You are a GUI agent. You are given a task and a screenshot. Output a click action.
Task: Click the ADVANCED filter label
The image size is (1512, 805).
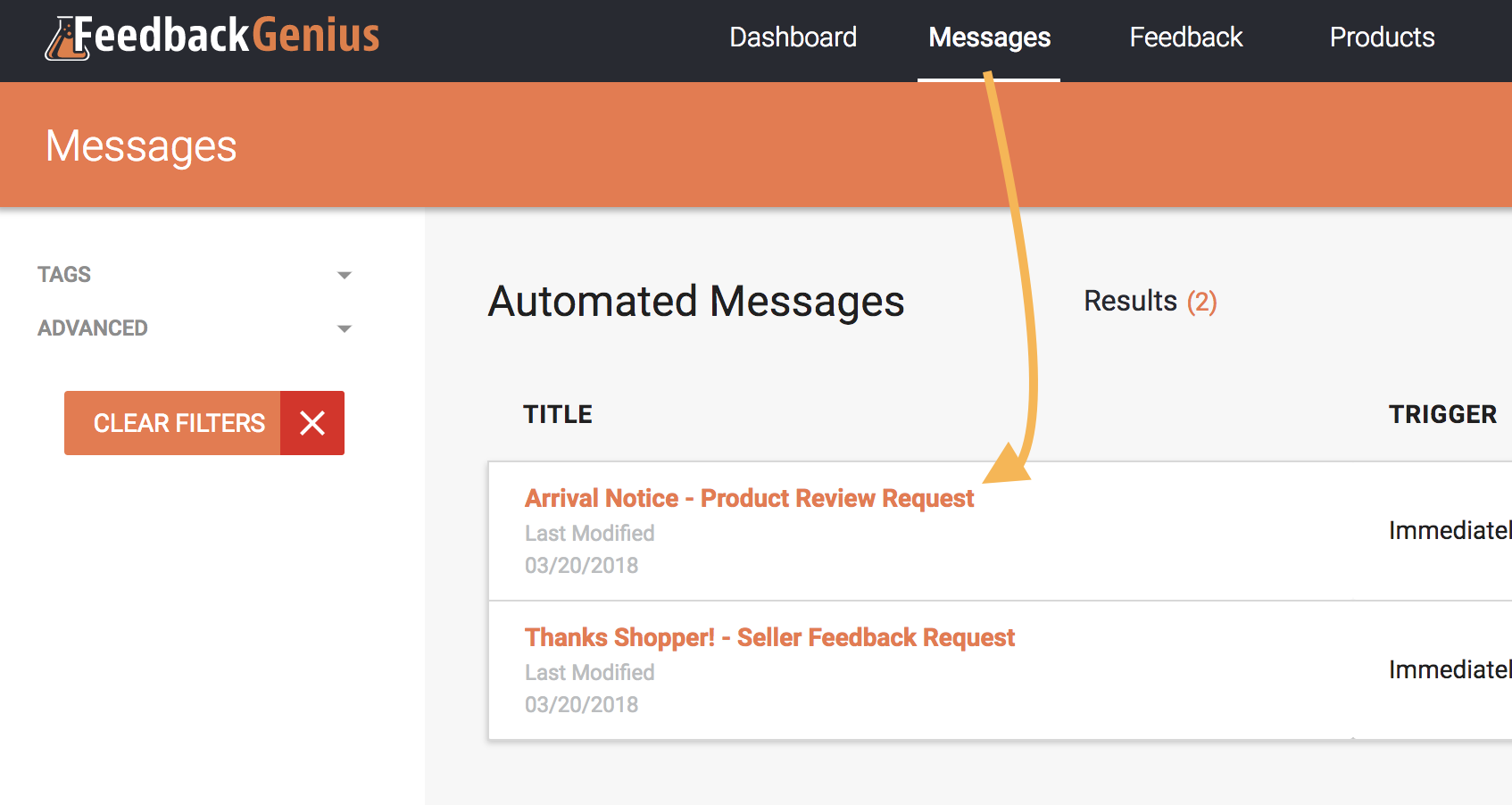click(93, 328)
